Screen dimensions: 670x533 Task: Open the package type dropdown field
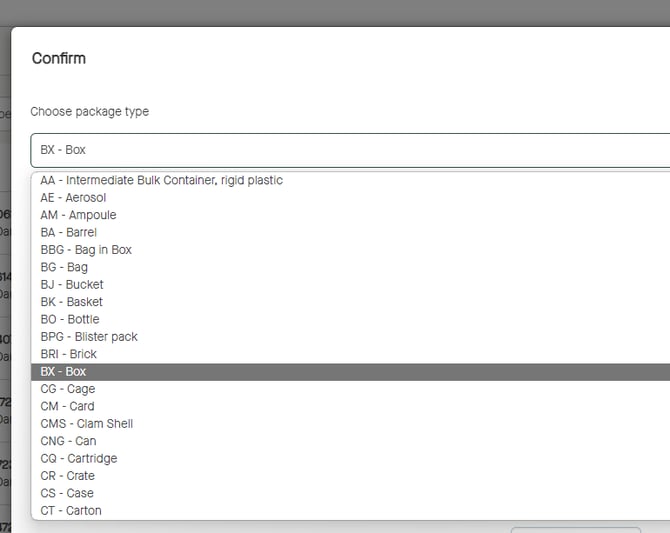click(x=350, y=150)
